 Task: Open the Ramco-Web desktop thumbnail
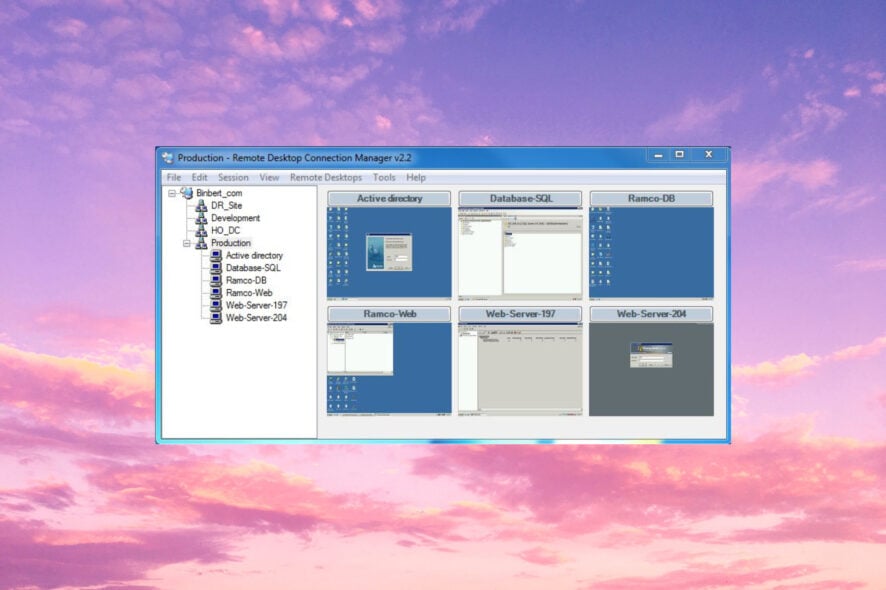[389, 369]
